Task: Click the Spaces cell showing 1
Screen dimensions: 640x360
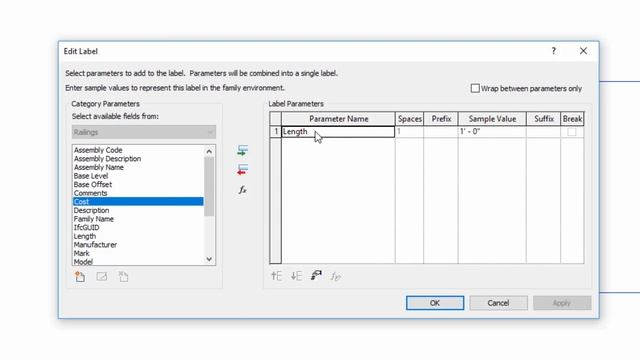Action: [x=409, y=132]
